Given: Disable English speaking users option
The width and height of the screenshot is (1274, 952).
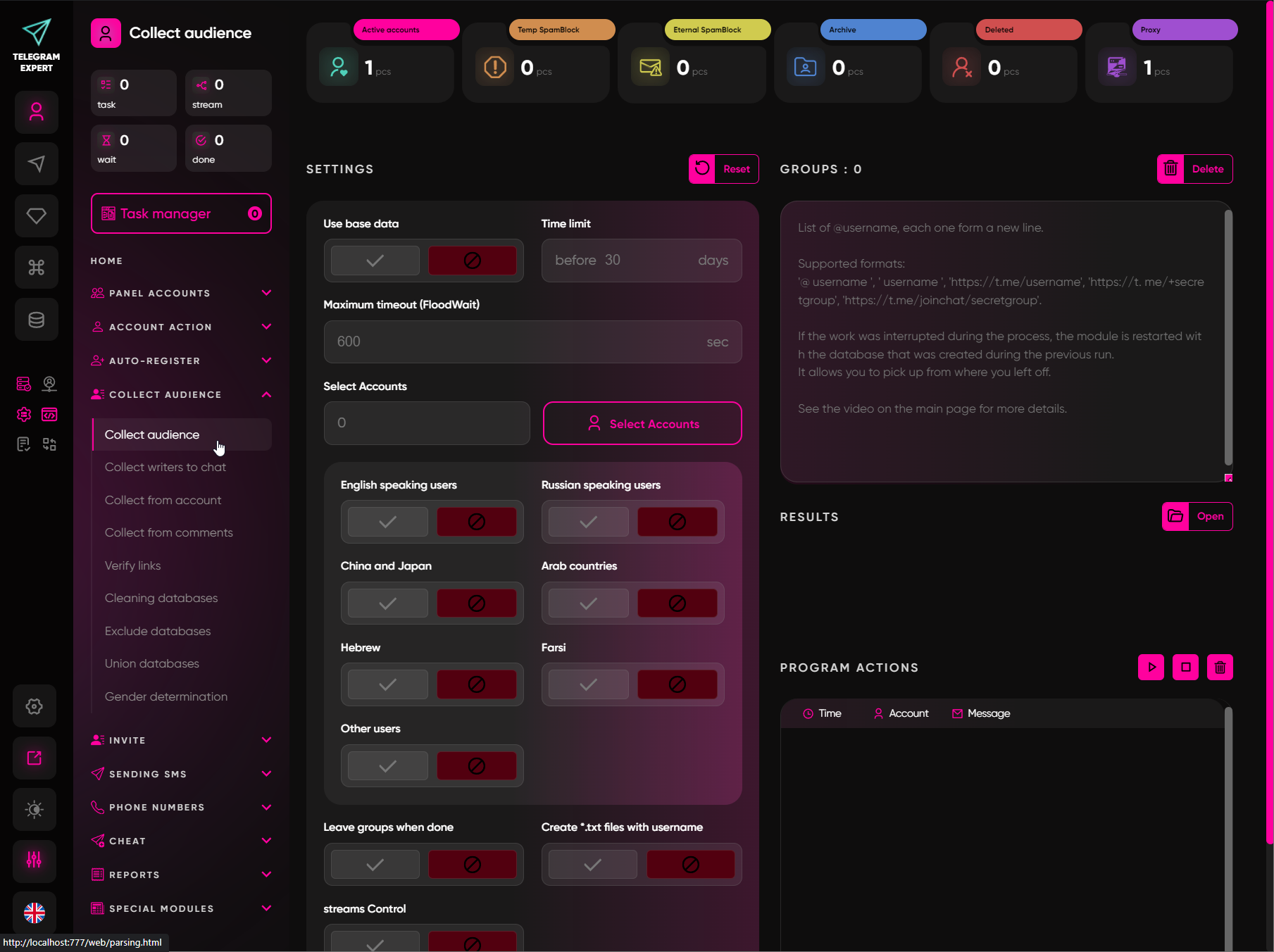Looking at the screenshot, I should coord(477,522).
